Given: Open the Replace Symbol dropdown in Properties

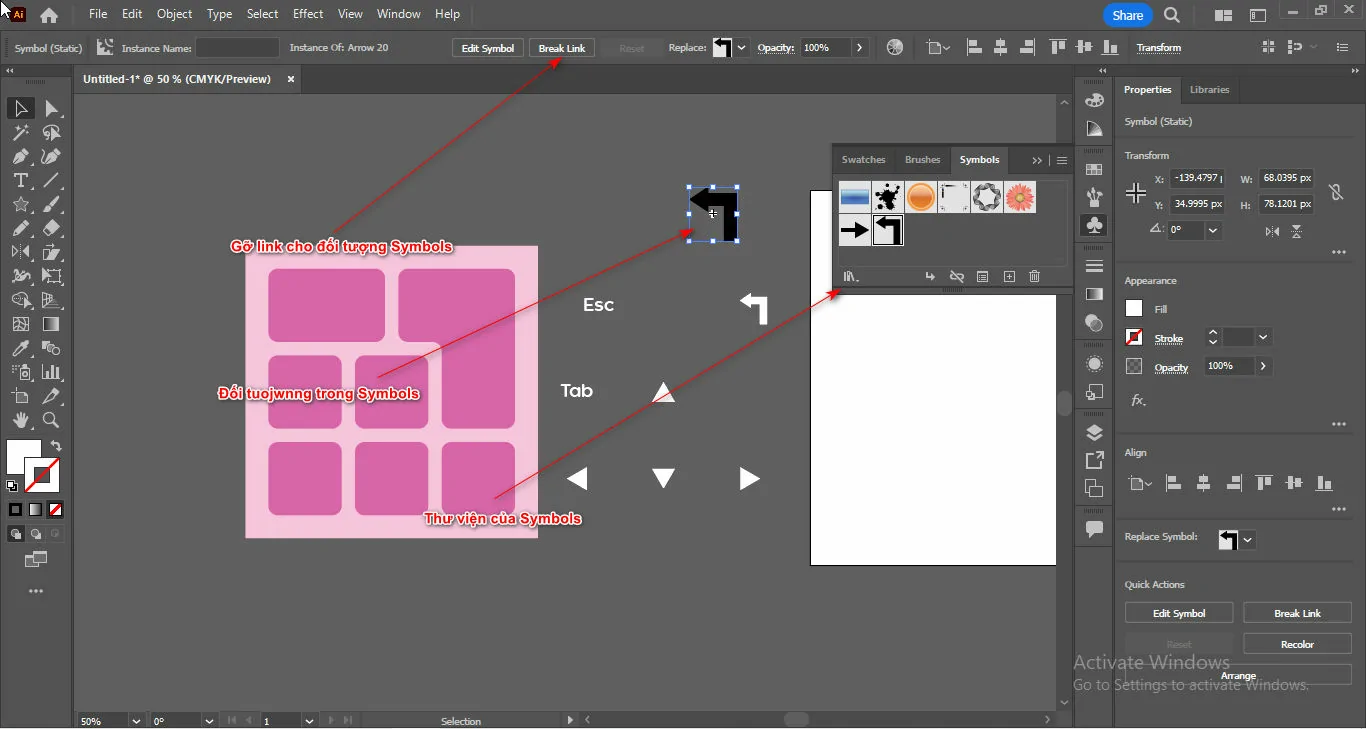Looking at the screenshot, I should click(1250, 540).
